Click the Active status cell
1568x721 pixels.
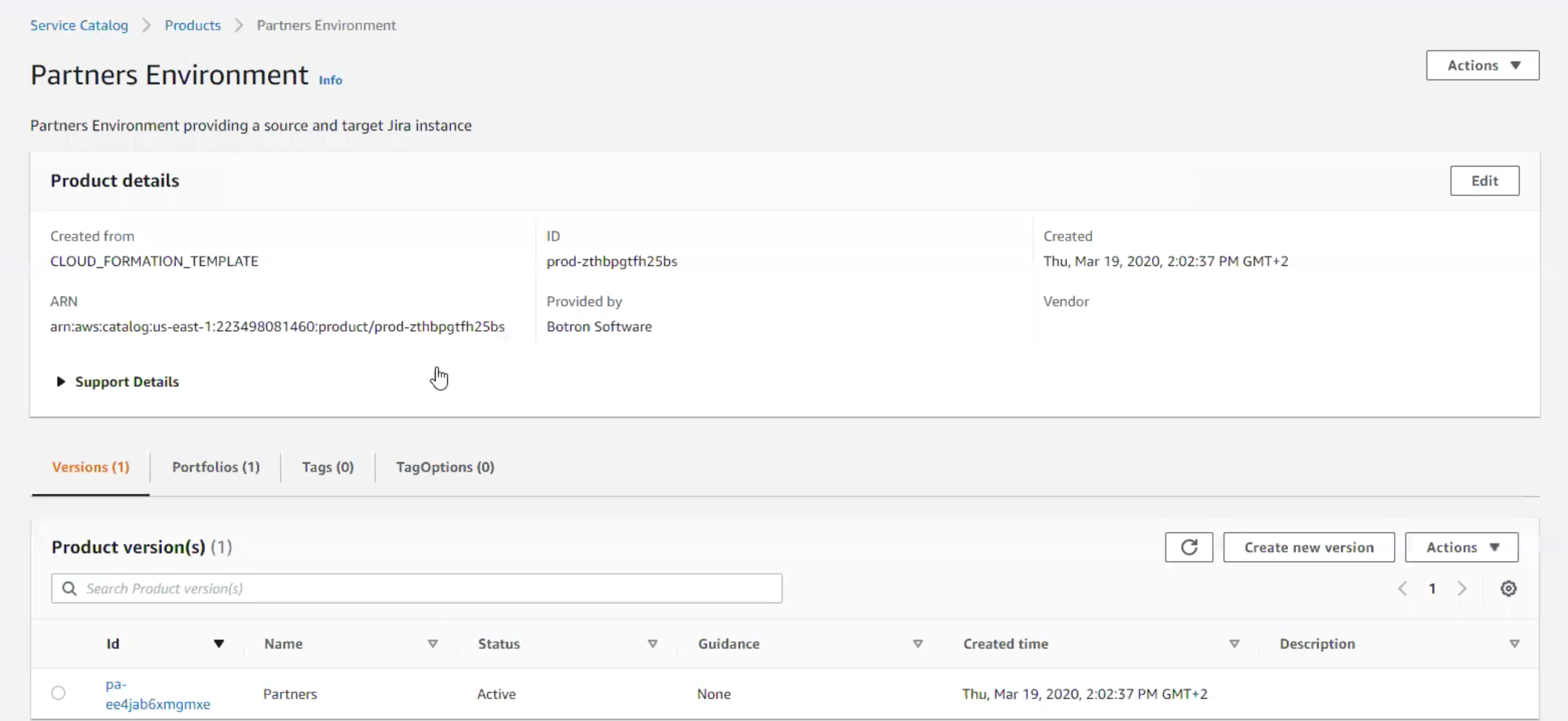pos(496,693)
